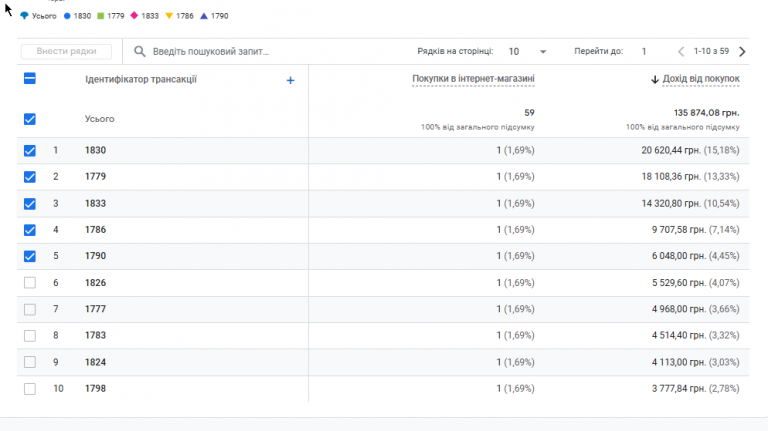Click the Ідентифікатор трансакції column header
Image resolution: width=768 pixels, height=431 pixels.
point(141,79)
